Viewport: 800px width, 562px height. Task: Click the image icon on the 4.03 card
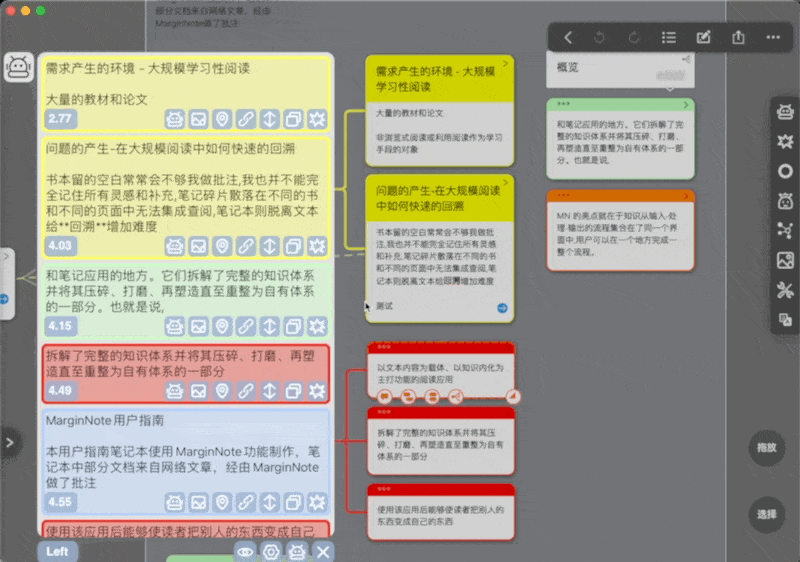click(x=198, y=246)
